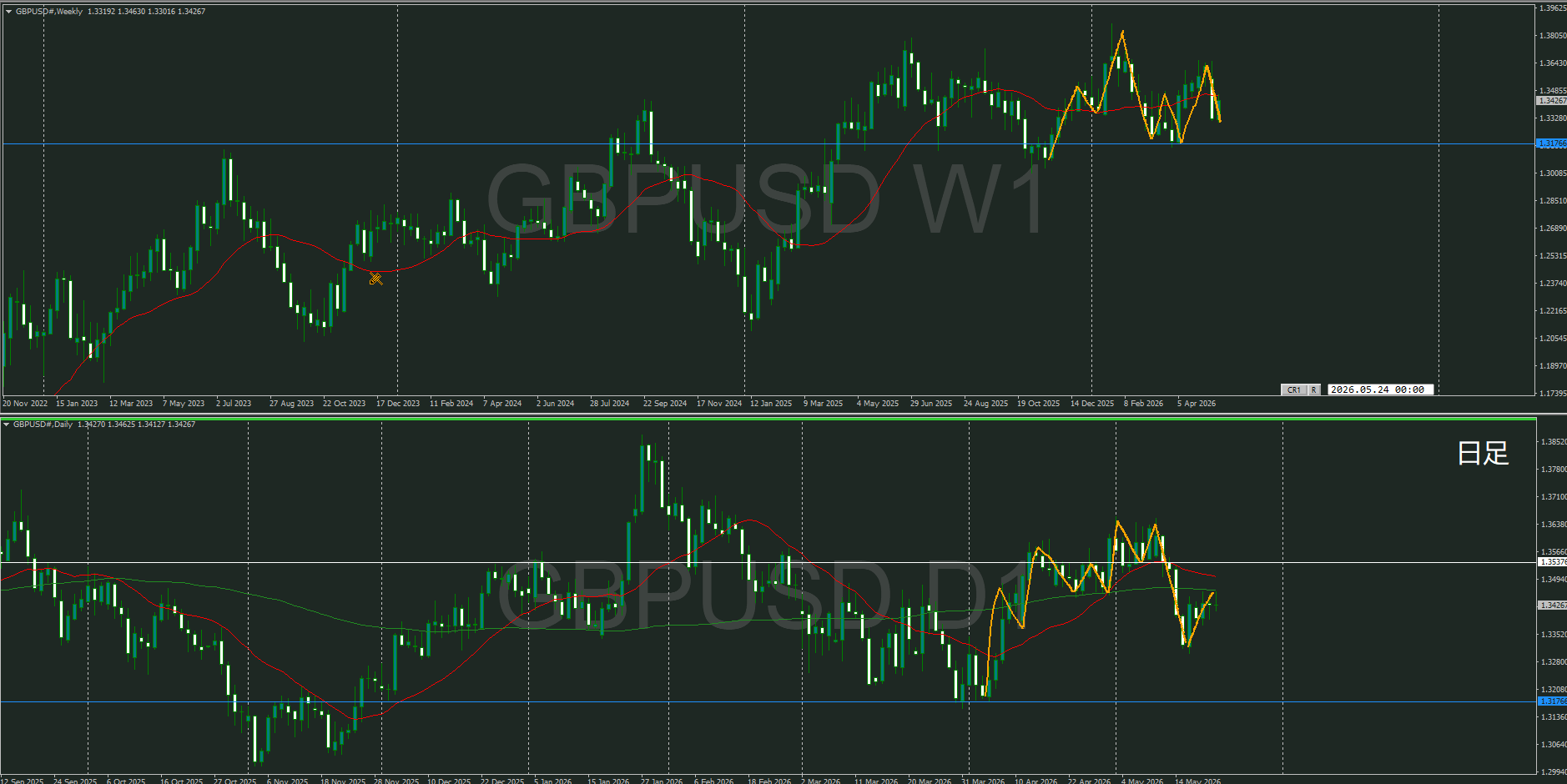Viewport: 1567px width, 784px height.
Task: Click the 14 Dec 2025 time axis label
Action: [1091, 404]
